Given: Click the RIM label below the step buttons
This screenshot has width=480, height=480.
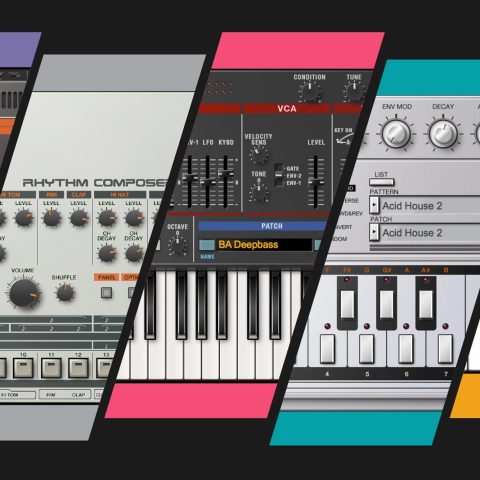Looking at the screenshot, I should click(51, 395).
